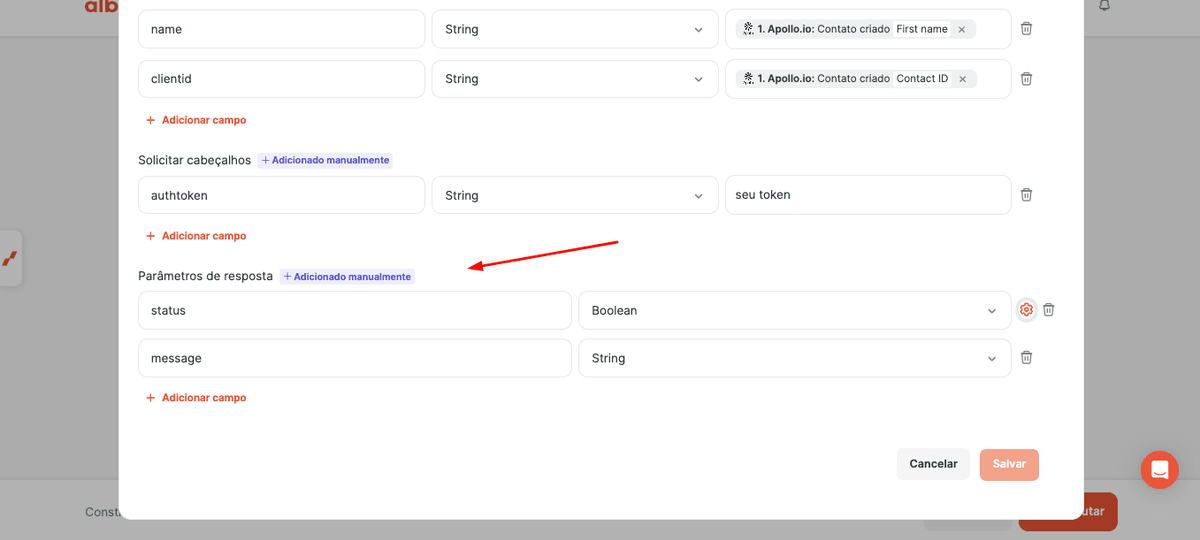1200x540 pixels.
Task: Open settings gear for status parameter
Action: click(x=1026, y=310)
